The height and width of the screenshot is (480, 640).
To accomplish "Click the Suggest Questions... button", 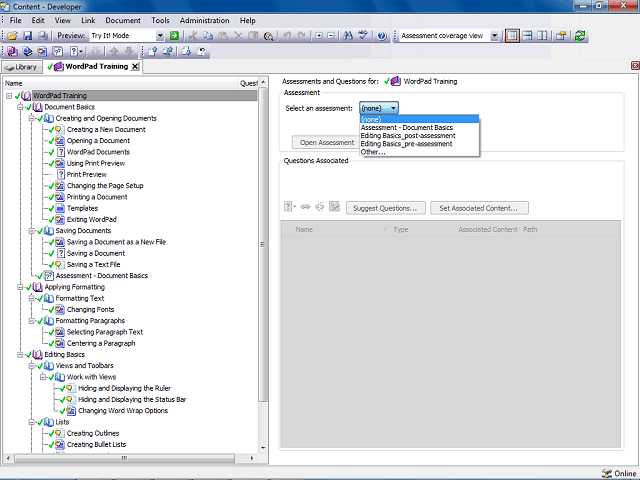I will [x=386, y=208].
